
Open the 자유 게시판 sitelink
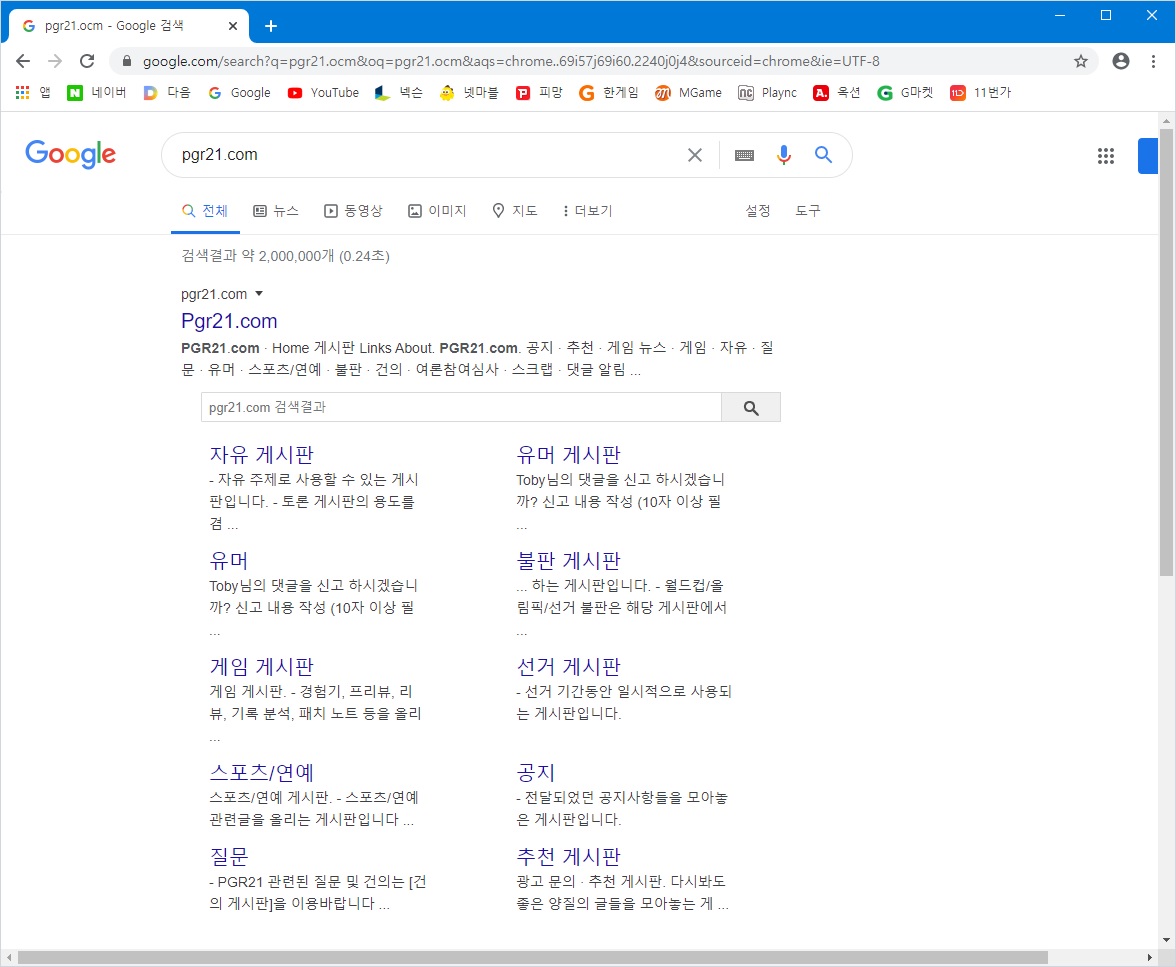[x=261, y=455]
